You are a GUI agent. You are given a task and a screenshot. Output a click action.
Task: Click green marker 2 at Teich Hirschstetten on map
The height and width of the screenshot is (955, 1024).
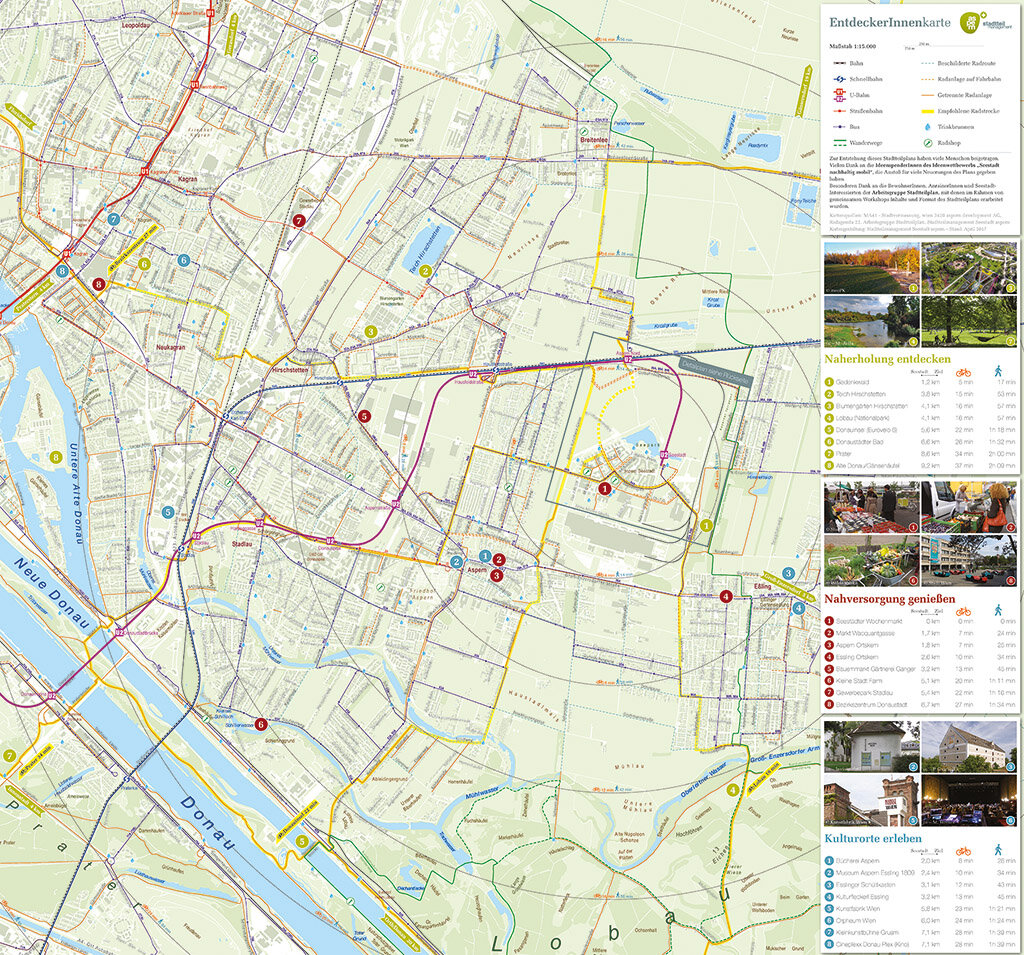pyautogui.click(x=425, y=271)
